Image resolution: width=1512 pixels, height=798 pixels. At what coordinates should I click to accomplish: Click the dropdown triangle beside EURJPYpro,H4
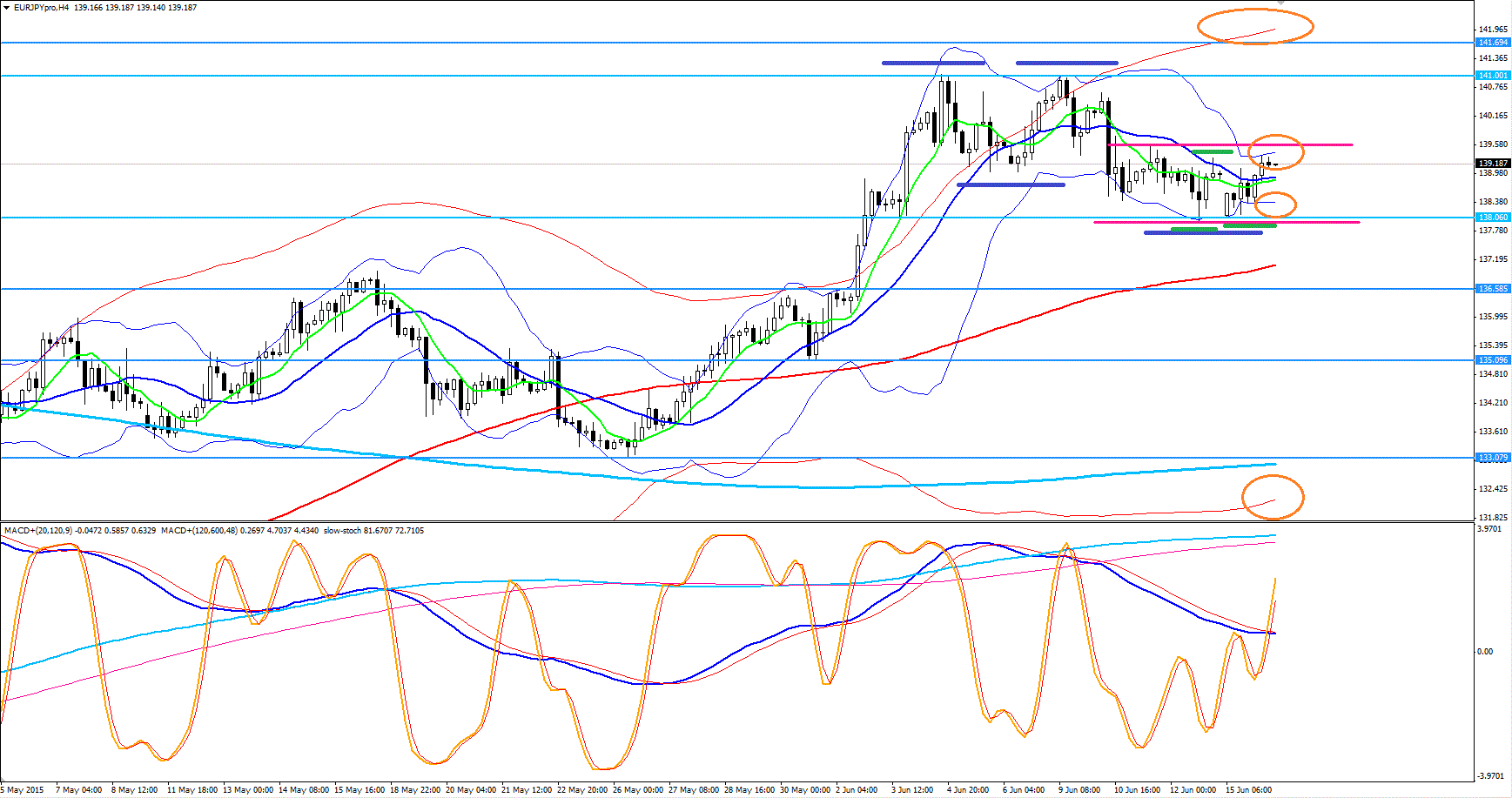[6, 8]
